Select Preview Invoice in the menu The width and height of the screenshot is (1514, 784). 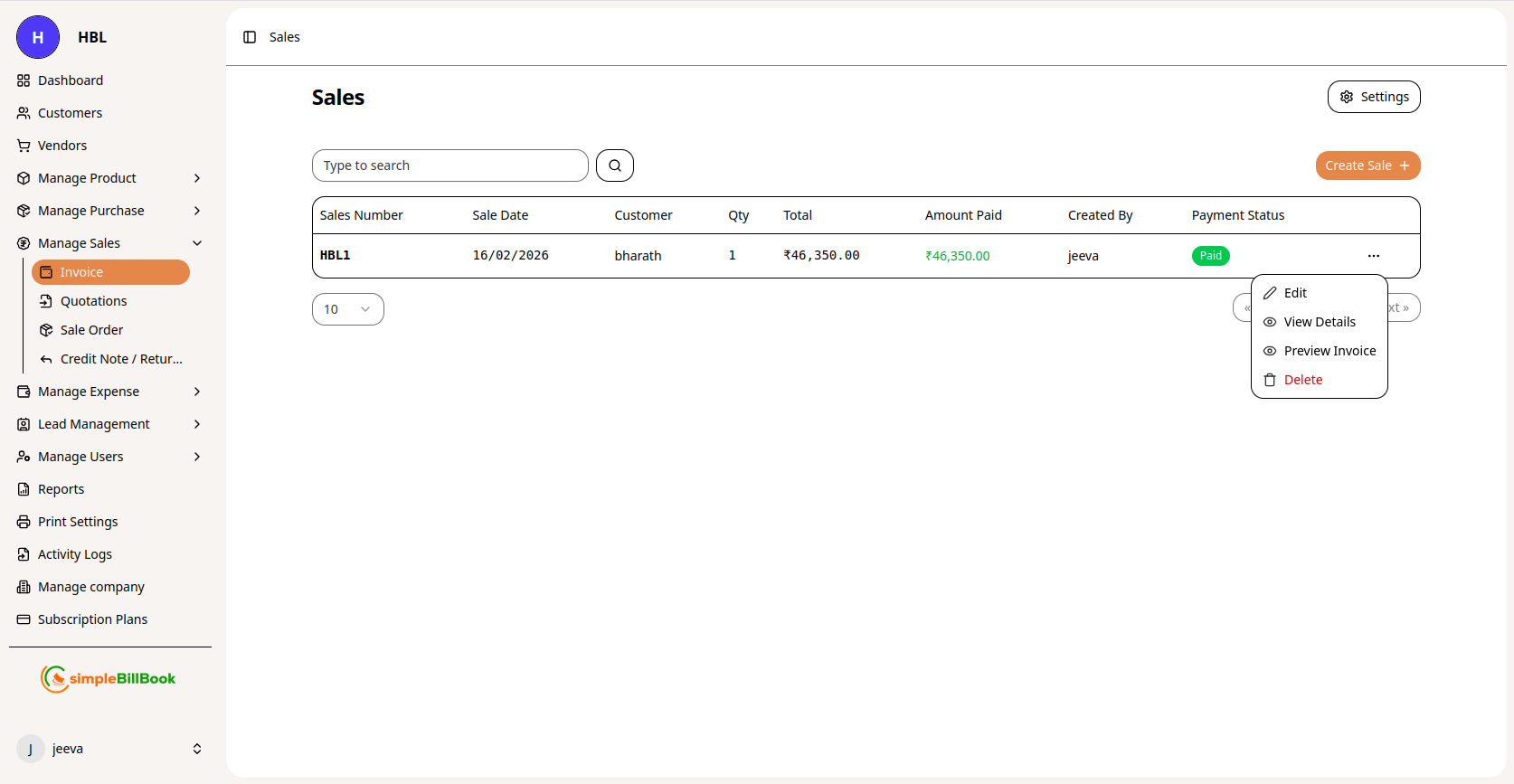click(x=1329, y=351)
